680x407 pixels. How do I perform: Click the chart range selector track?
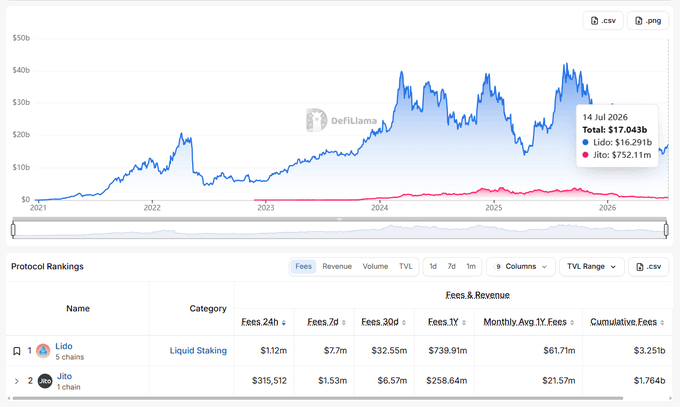[340, 230]
